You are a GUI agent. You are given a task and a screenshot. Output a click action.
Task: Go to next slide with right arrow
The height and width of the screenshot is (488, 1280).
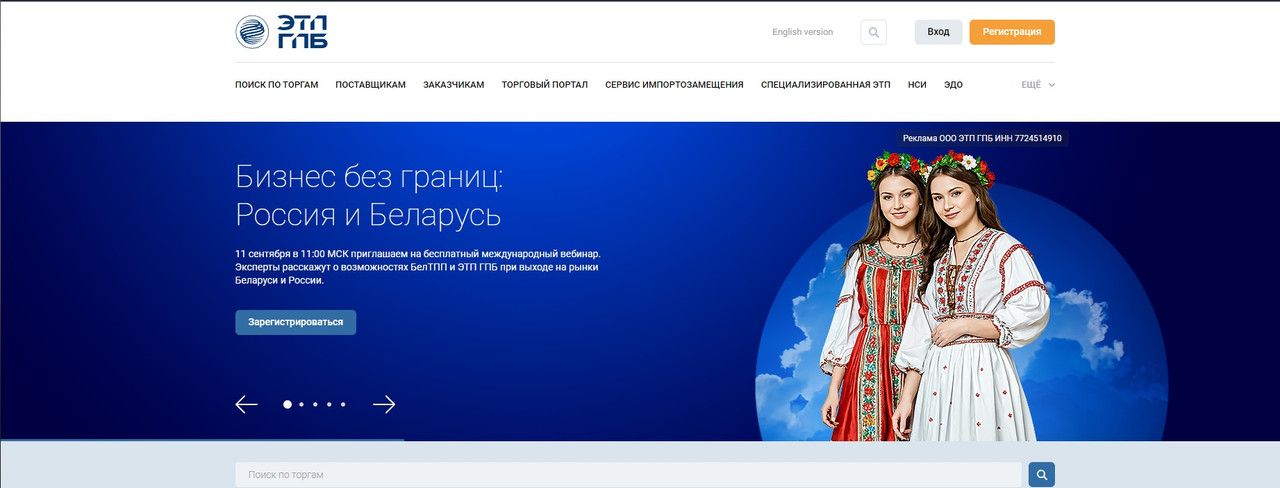tap(384, 404)
